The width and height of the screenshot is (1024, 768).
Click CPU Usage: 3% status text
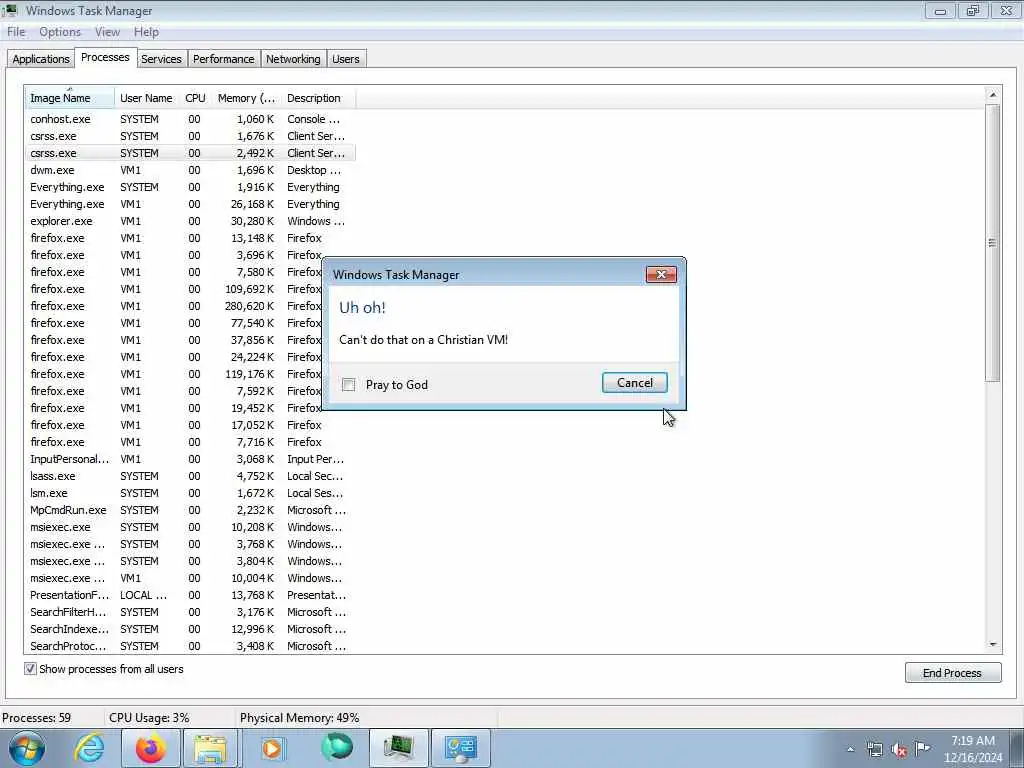click(x=149, y=718)
